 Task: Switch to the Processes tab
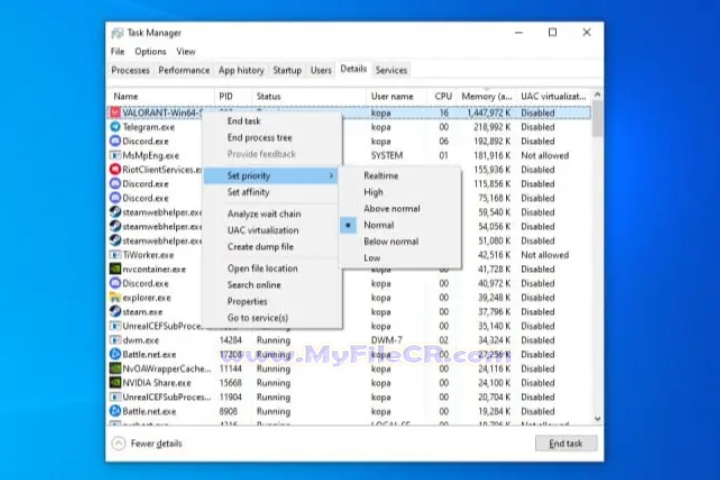pos(130,70)
